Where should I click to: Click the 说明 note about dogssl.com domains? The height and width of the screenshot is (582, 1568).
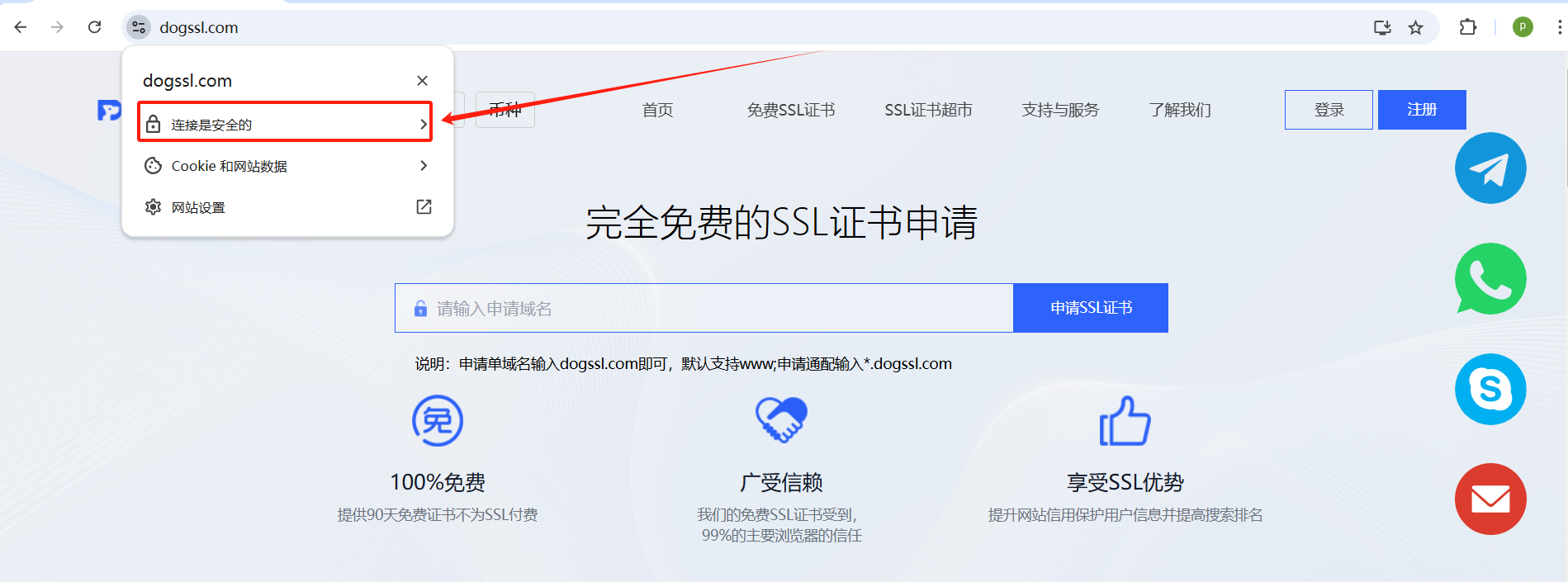(x=684, y=364)
